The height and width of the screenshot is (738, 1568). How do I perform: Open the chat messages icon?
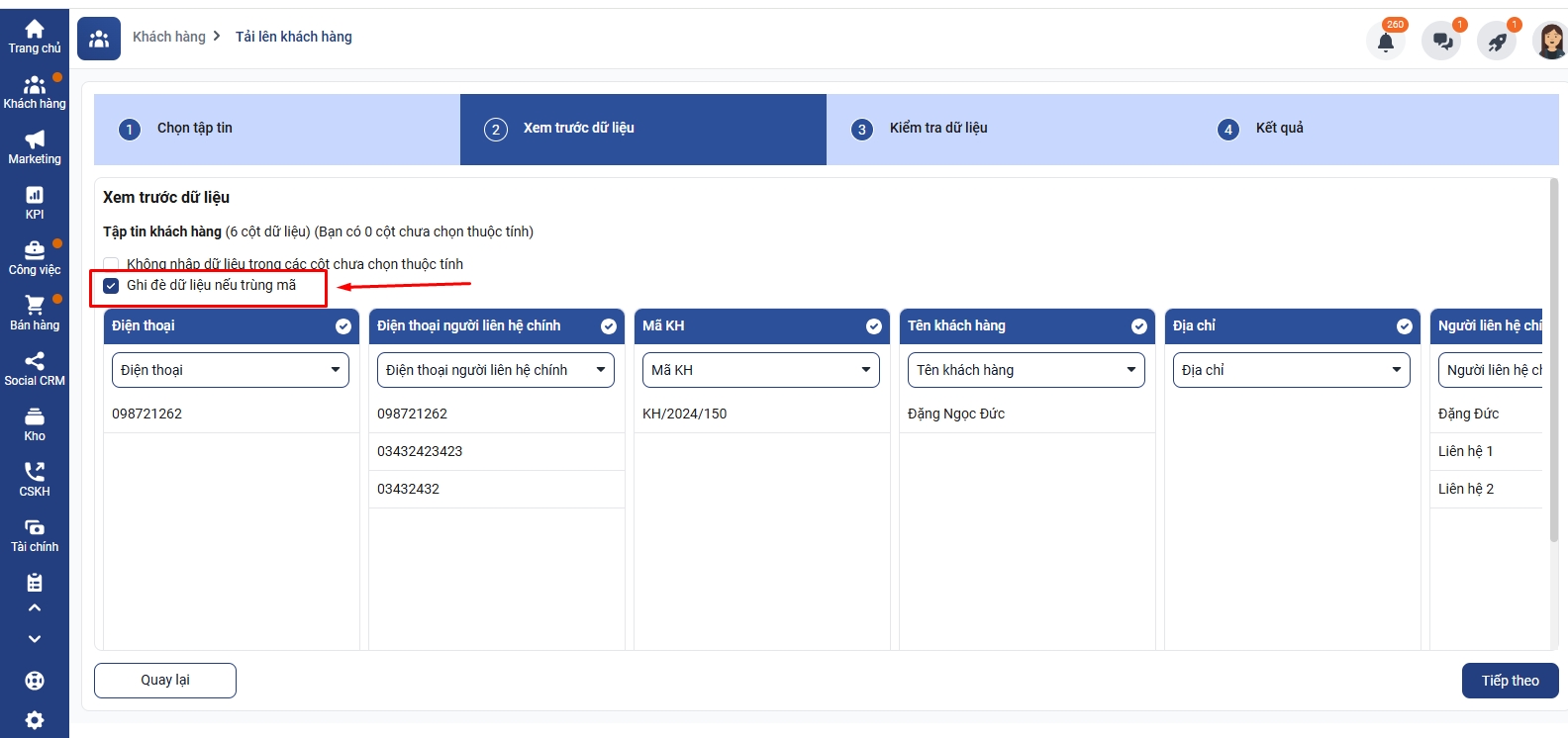(1442, 42)
